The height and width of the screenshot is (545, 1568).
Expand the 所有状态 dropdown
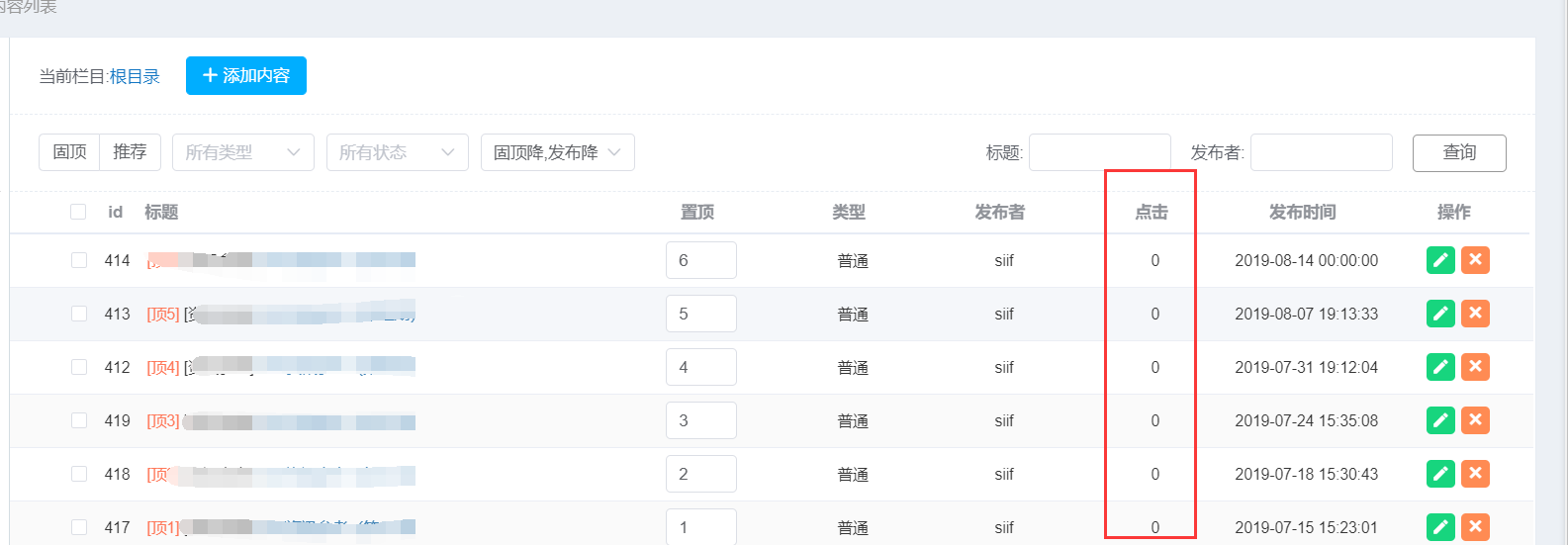pos(397,152)
